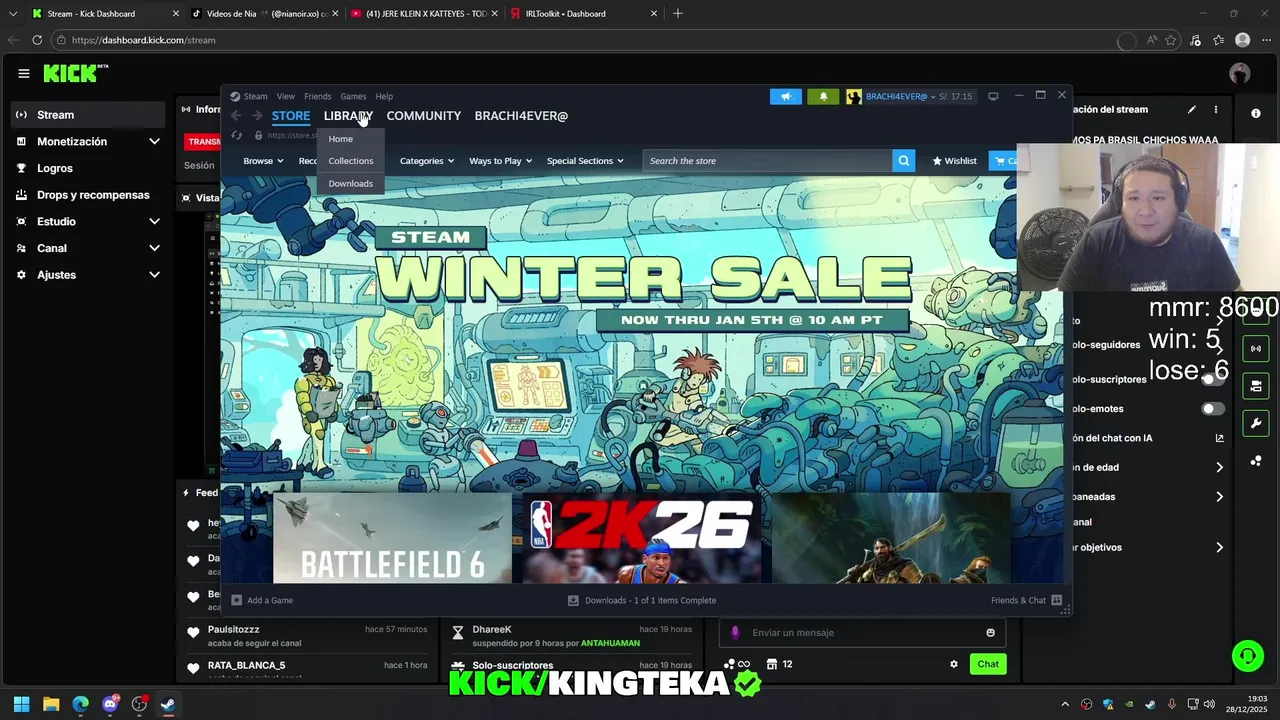The width and height of the screenshot is (1280, 720).
Task: Open the Browse dropdown in Steam store
Action: (x=263, y=161)
